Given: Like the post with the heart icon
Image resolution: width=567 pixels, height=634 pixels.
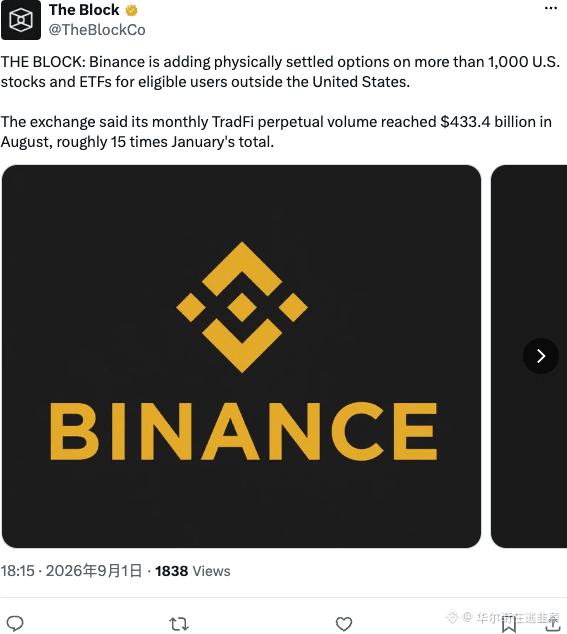Looking at the screenshot, I should click(x=344, y=624).
